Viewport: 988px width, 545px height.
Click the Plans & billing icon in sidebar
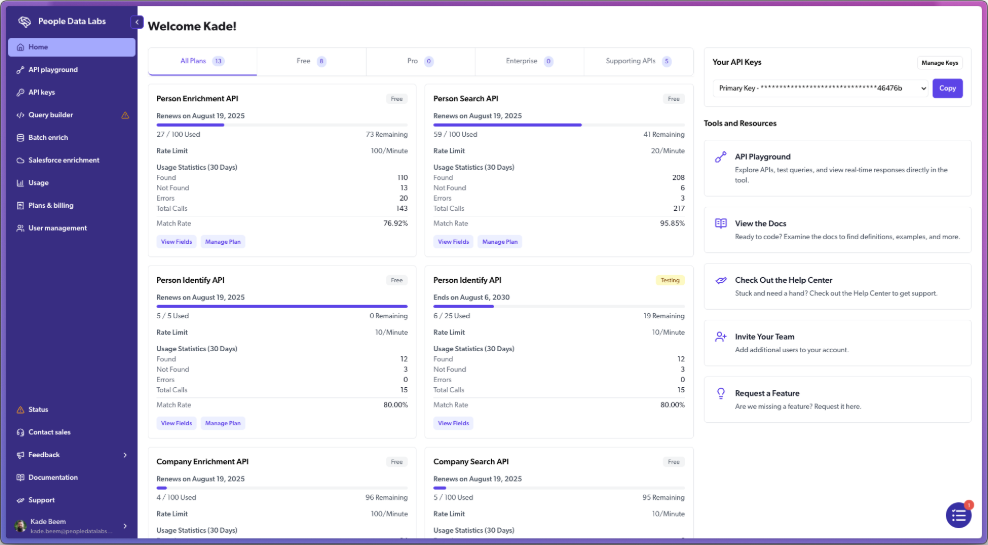point(20,206)
